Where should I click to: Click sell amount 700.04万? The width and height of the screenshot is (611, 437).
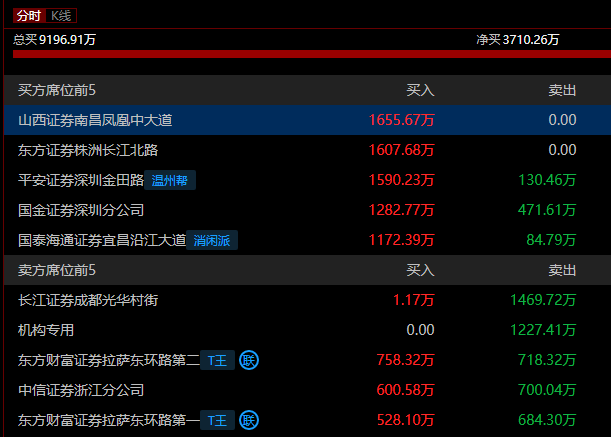(547, 390)
